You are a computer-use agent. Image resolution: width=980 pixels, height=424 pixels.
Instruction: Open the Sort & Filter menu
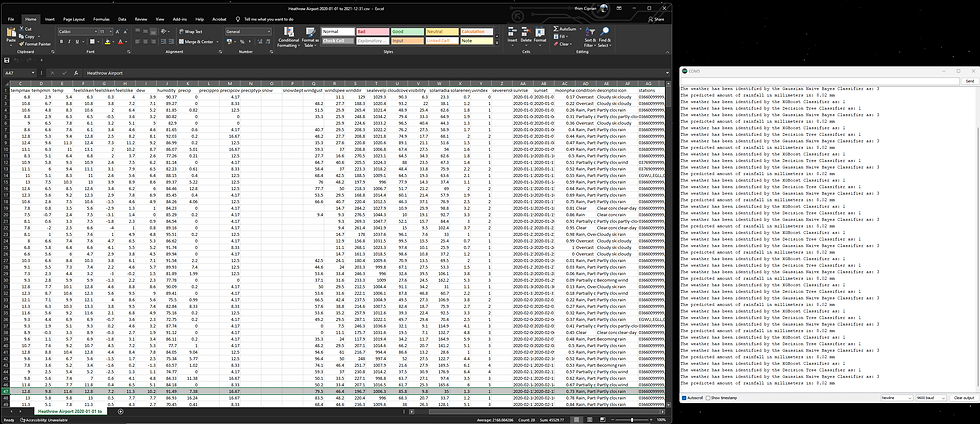[x=589, y=37]
